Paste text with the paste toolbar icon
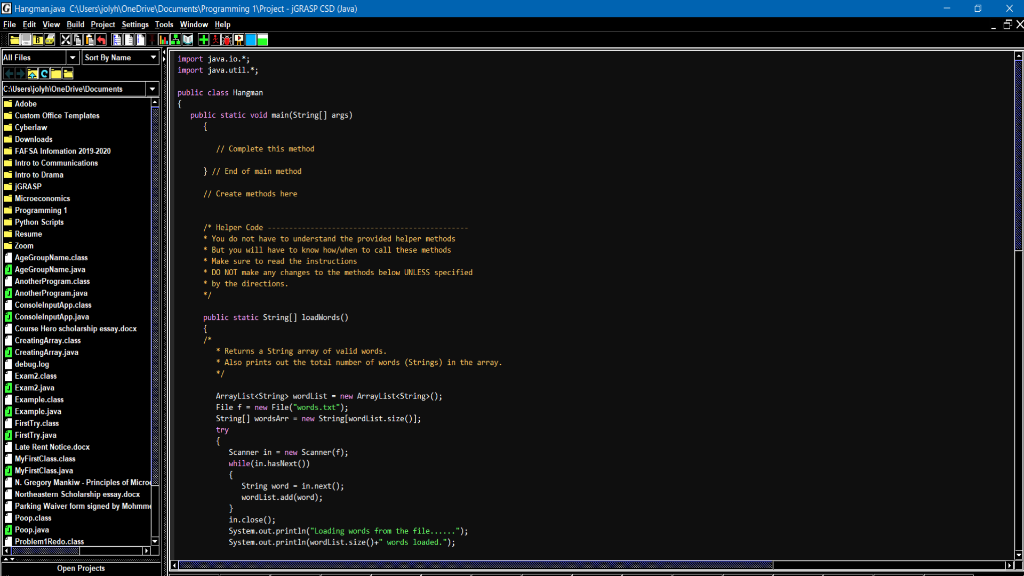Image resolution: width=1024 pixels, height=576 pixels. click(x=88, y=40)
